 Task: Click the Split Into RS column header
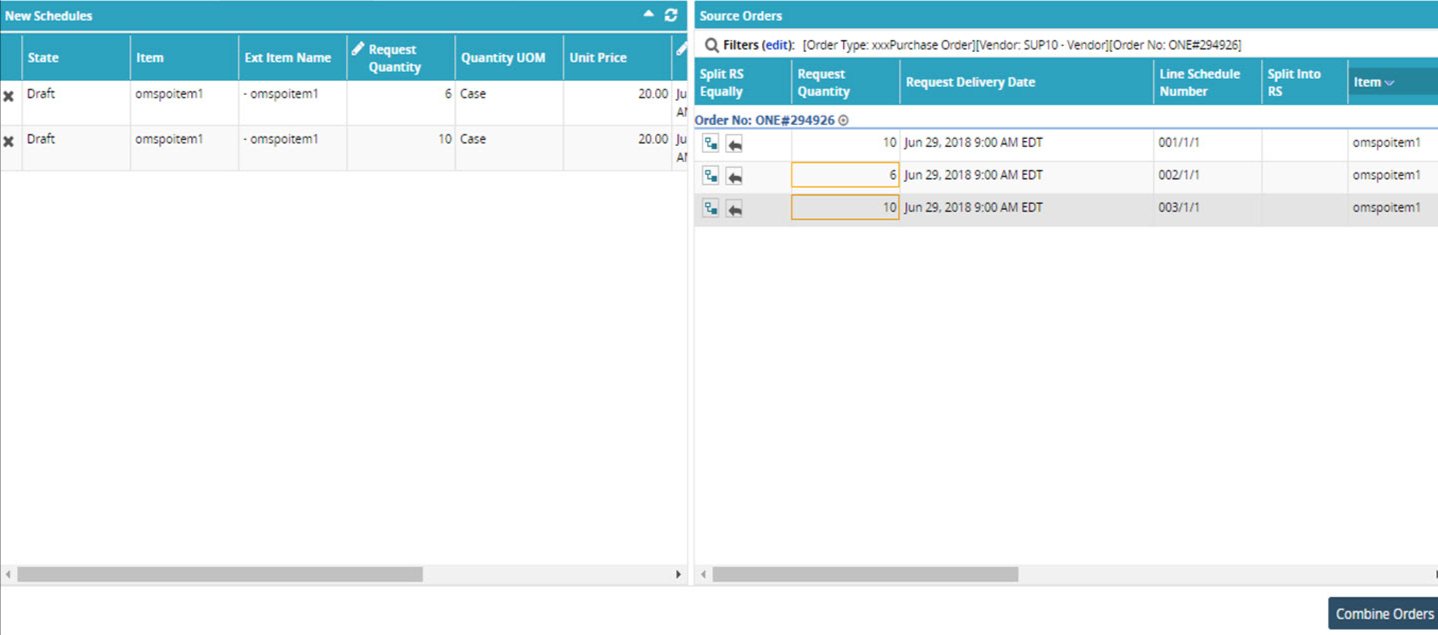(x=1304, y=82)
